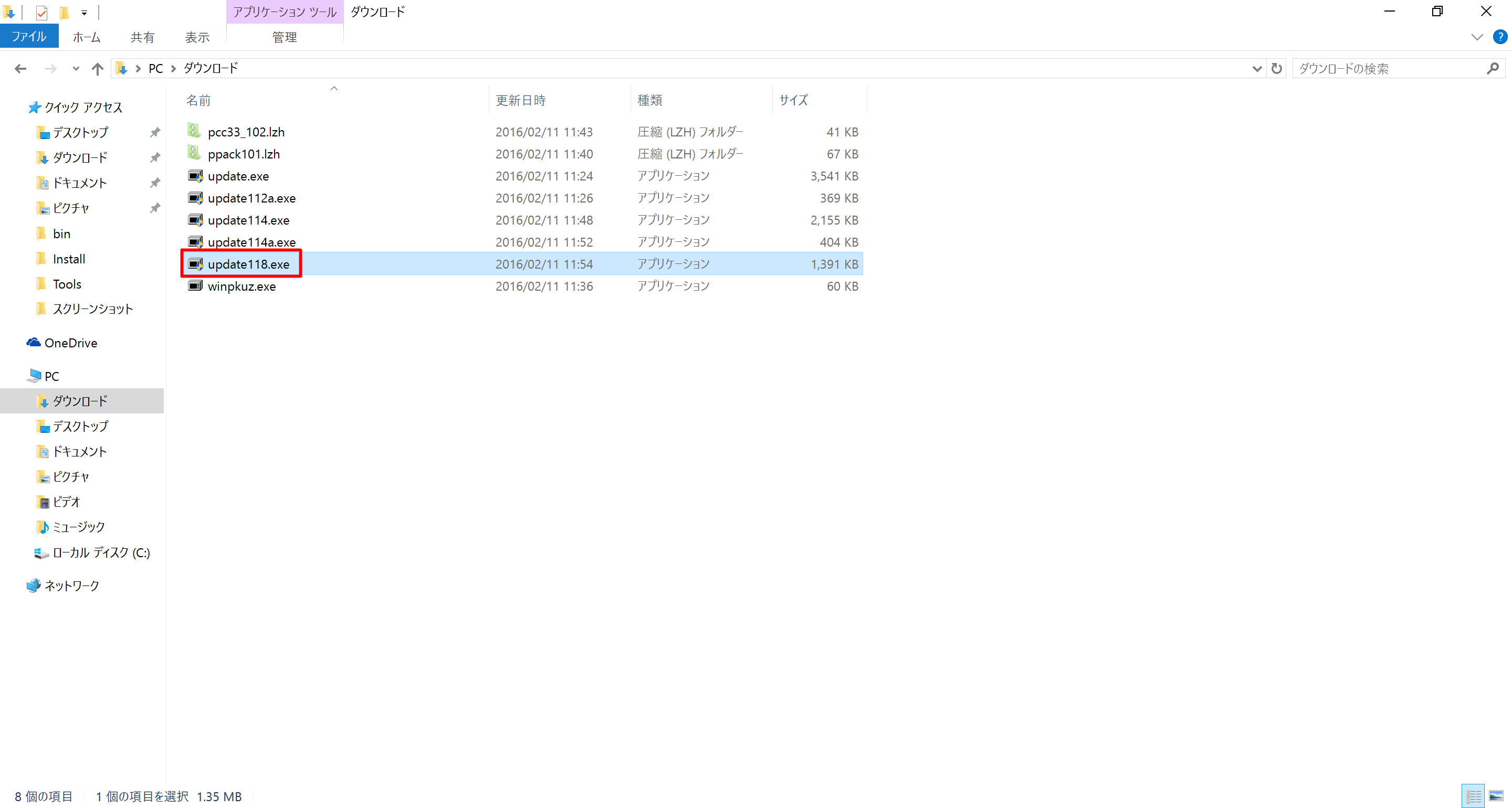1512x808 pixels.
Task: Select Pictures under PC in sidebar
Action: pyautogui.click(x=71, y=476)
